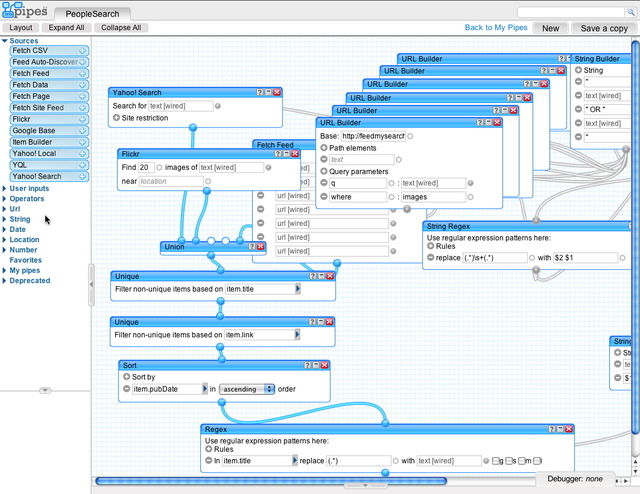Click Union module output connector
Screen dimensions: 640x494
211,256
